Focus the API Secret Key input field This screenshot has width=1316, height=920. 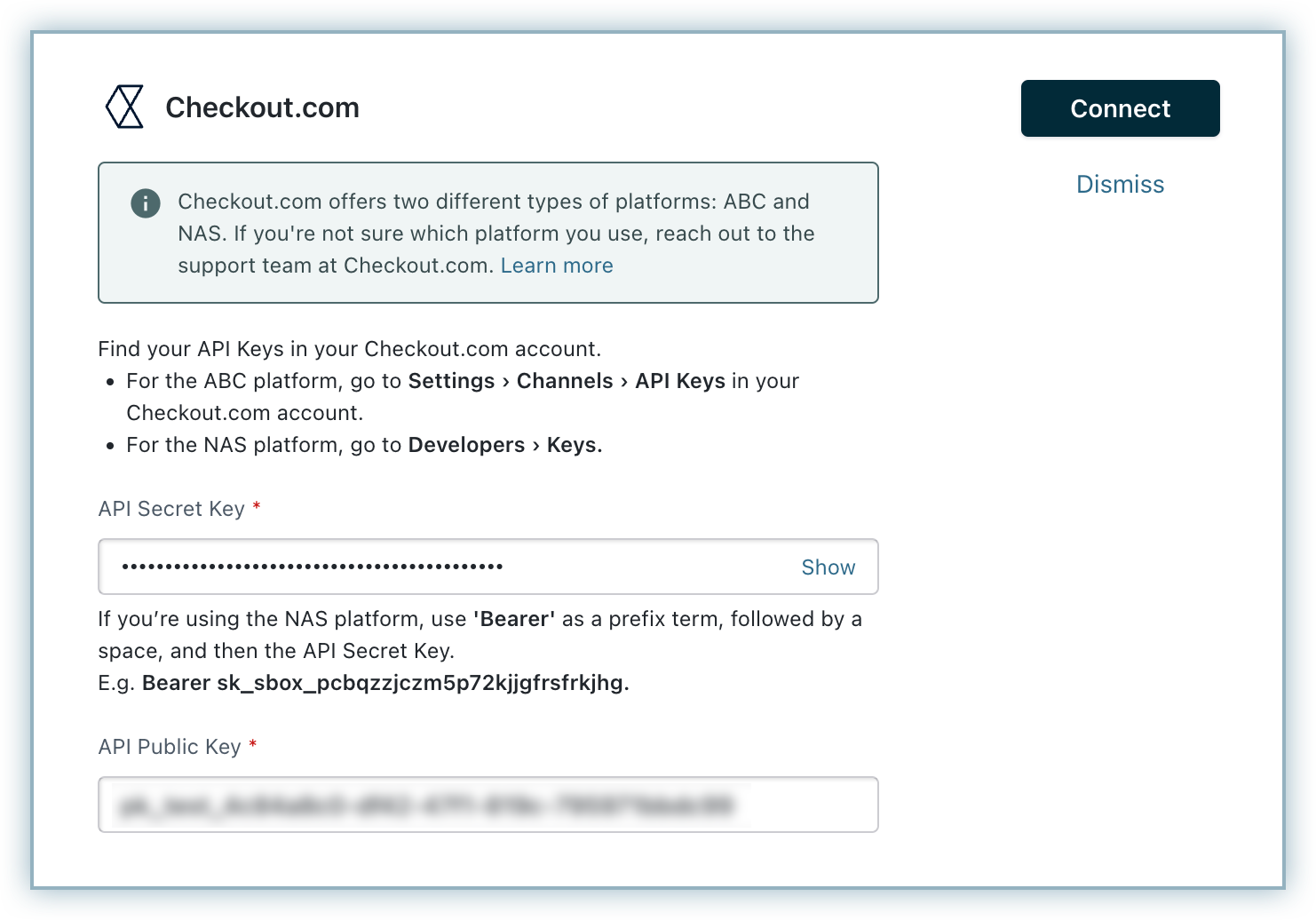click(x=444, y=567)
